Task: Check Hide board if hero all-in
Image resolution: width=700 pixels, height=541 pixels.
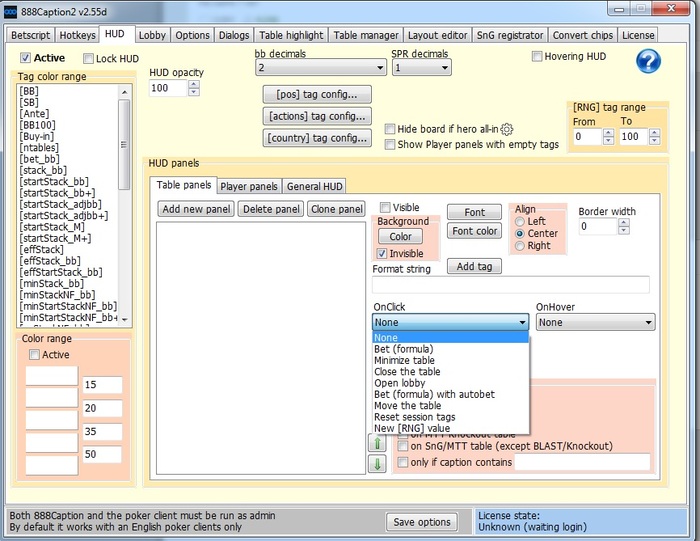Action: [390, 129]
